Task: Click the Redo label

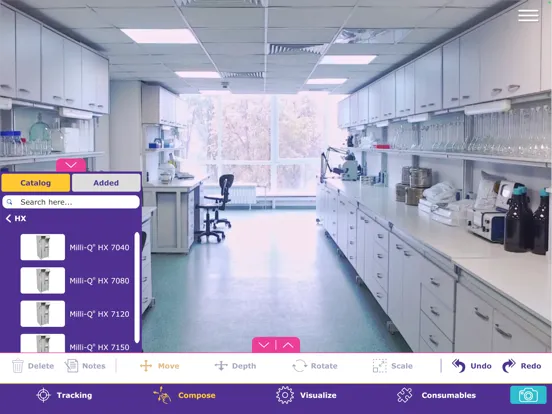Action: (531, 366)
